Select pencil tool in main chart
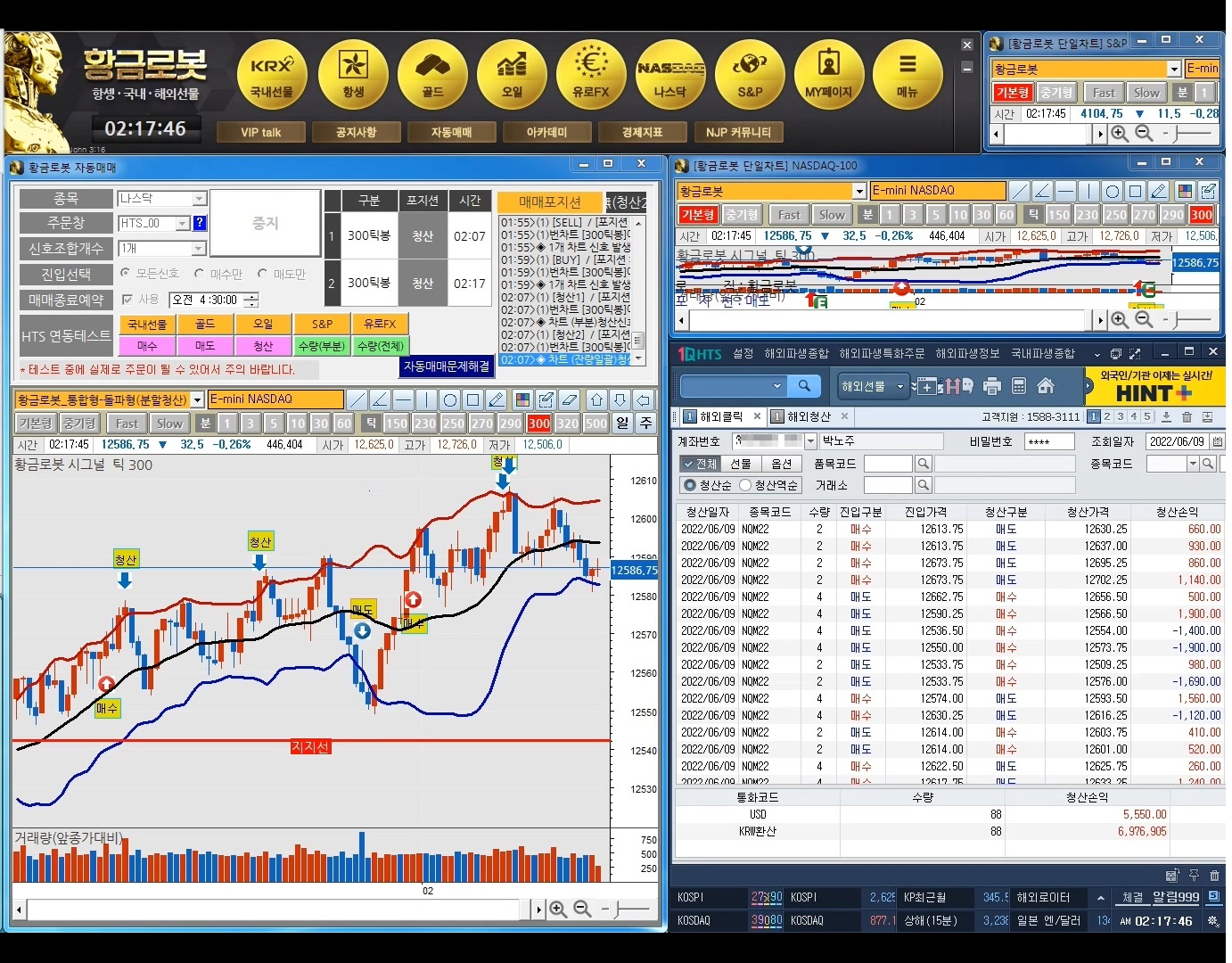This screenshot has width=1232, height=963. 497,399
